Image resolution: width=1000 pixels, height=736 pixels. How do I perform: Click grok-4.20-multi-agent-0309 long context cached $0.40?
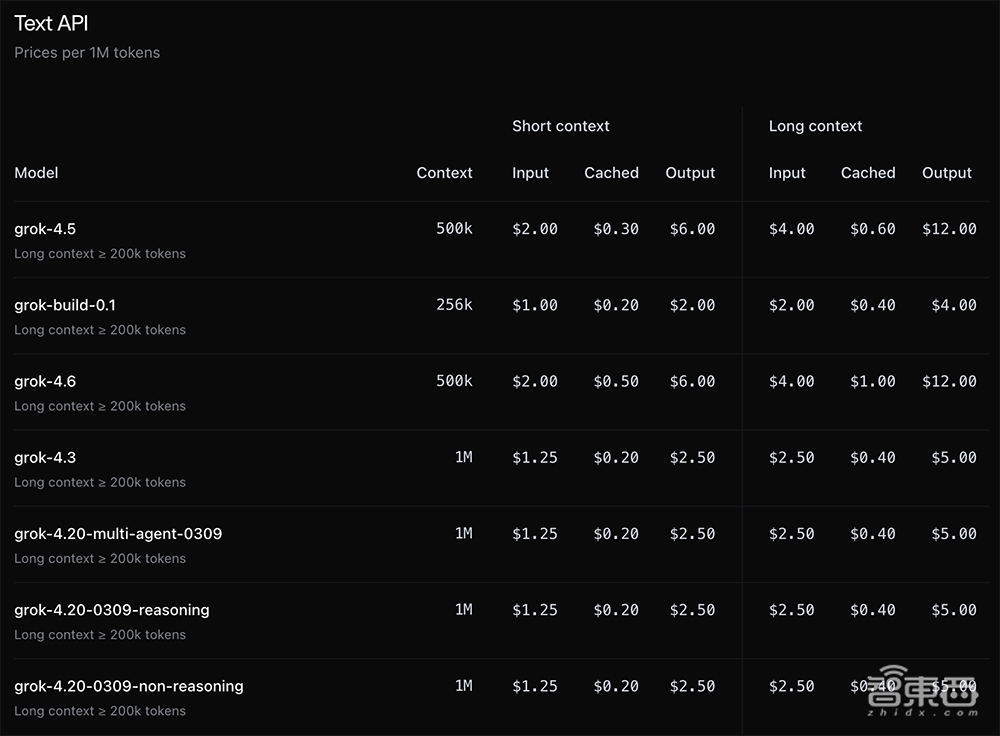(872, 534)
